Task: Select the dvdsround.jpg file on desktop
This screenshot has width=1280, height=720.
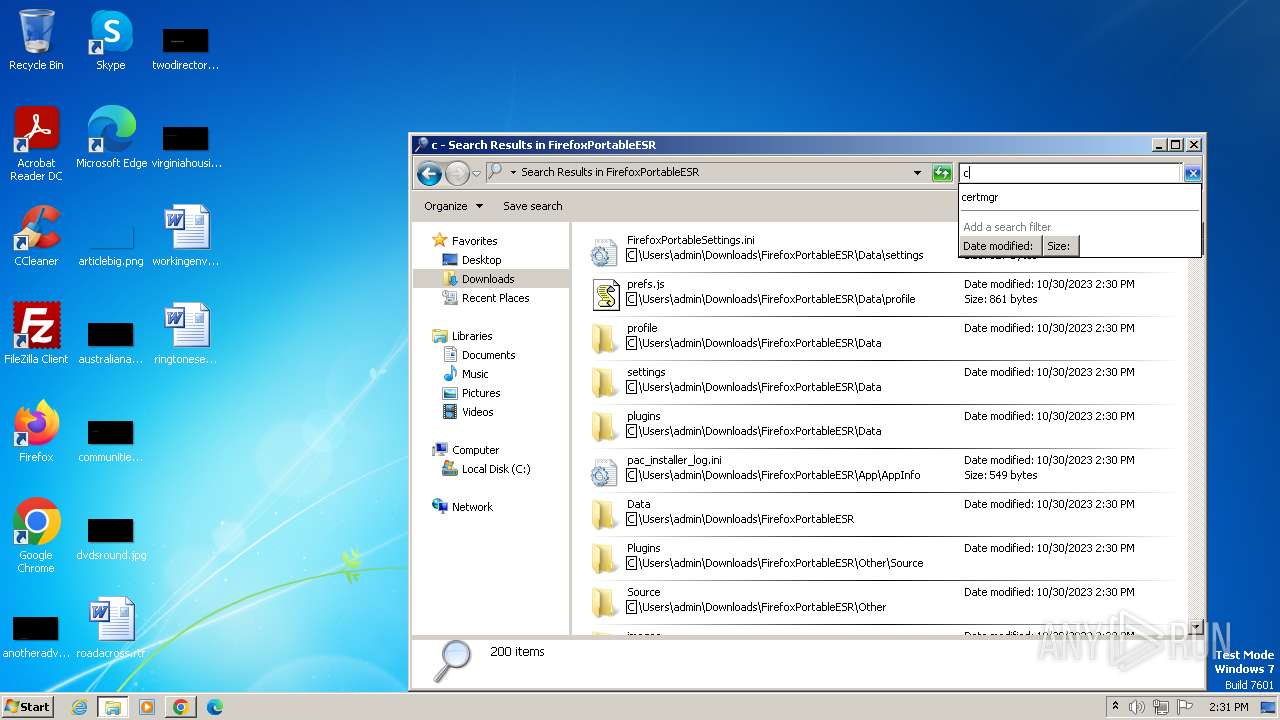Action: click(x=110, y=539)
